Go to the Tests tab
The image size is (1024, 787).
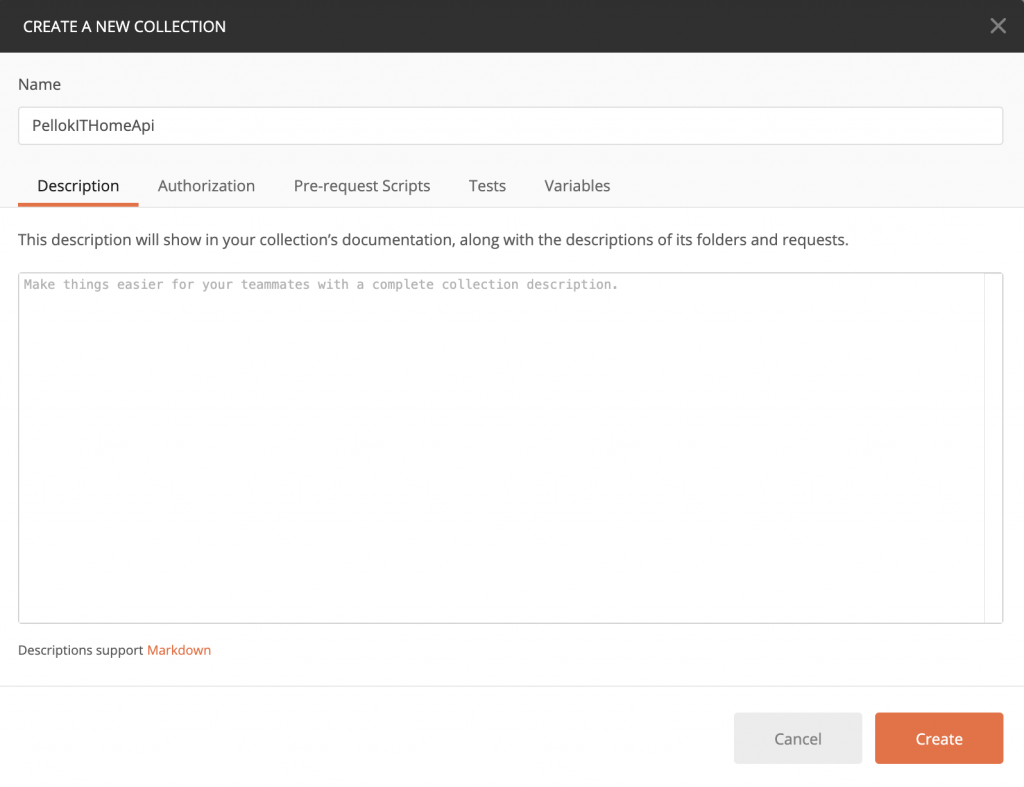click(x=487, y=186)
